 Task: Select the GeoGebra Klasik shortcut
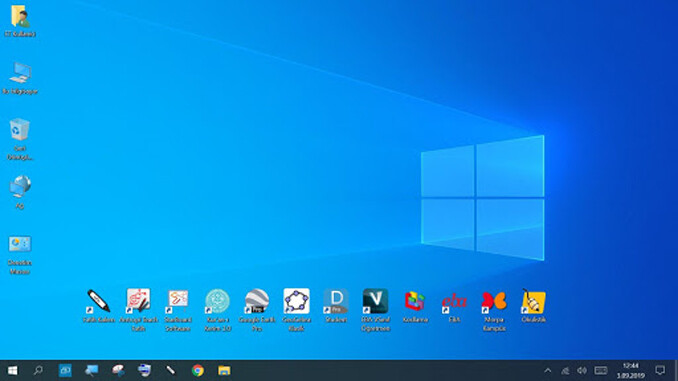(297, 301)
